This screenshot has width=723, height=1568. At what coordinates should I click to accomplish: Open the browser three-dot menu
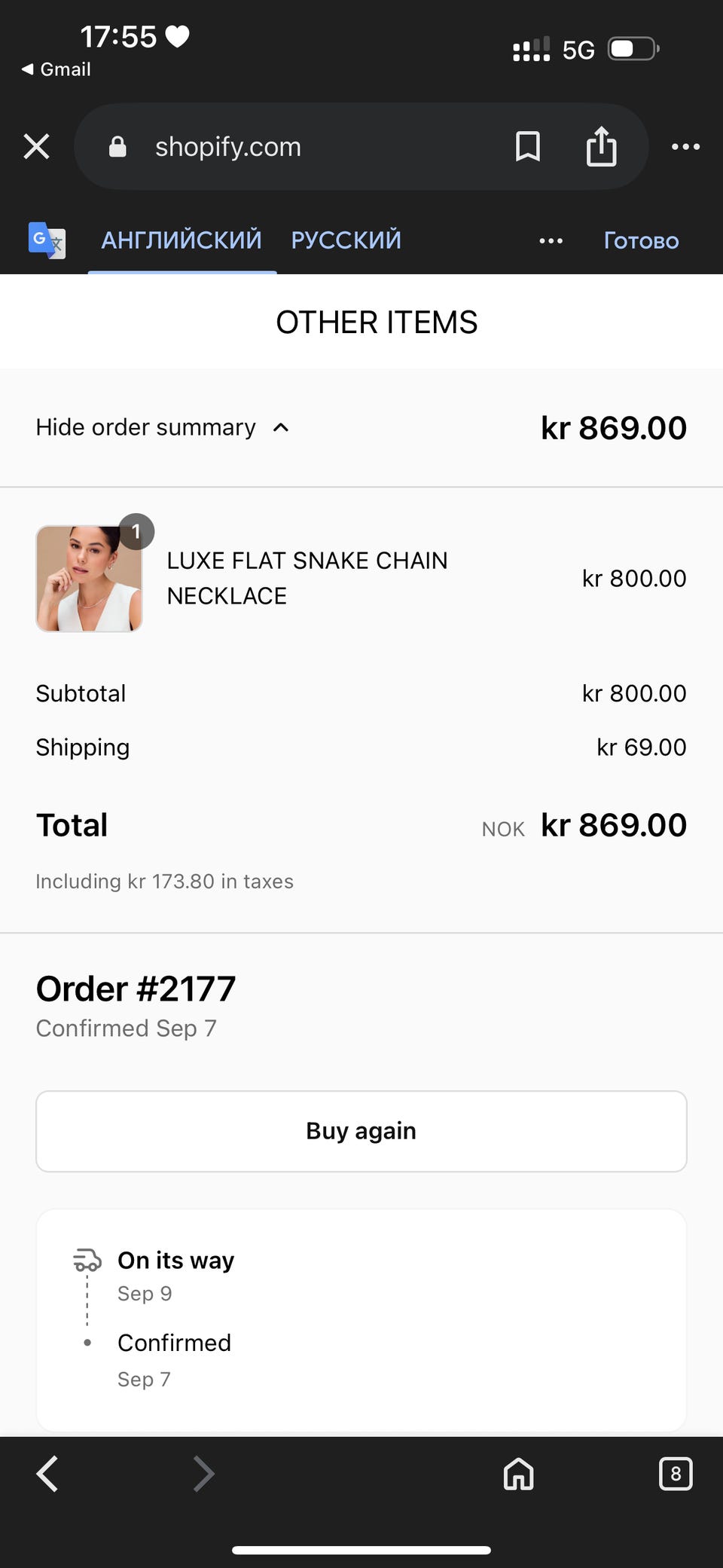pos(685,146)
